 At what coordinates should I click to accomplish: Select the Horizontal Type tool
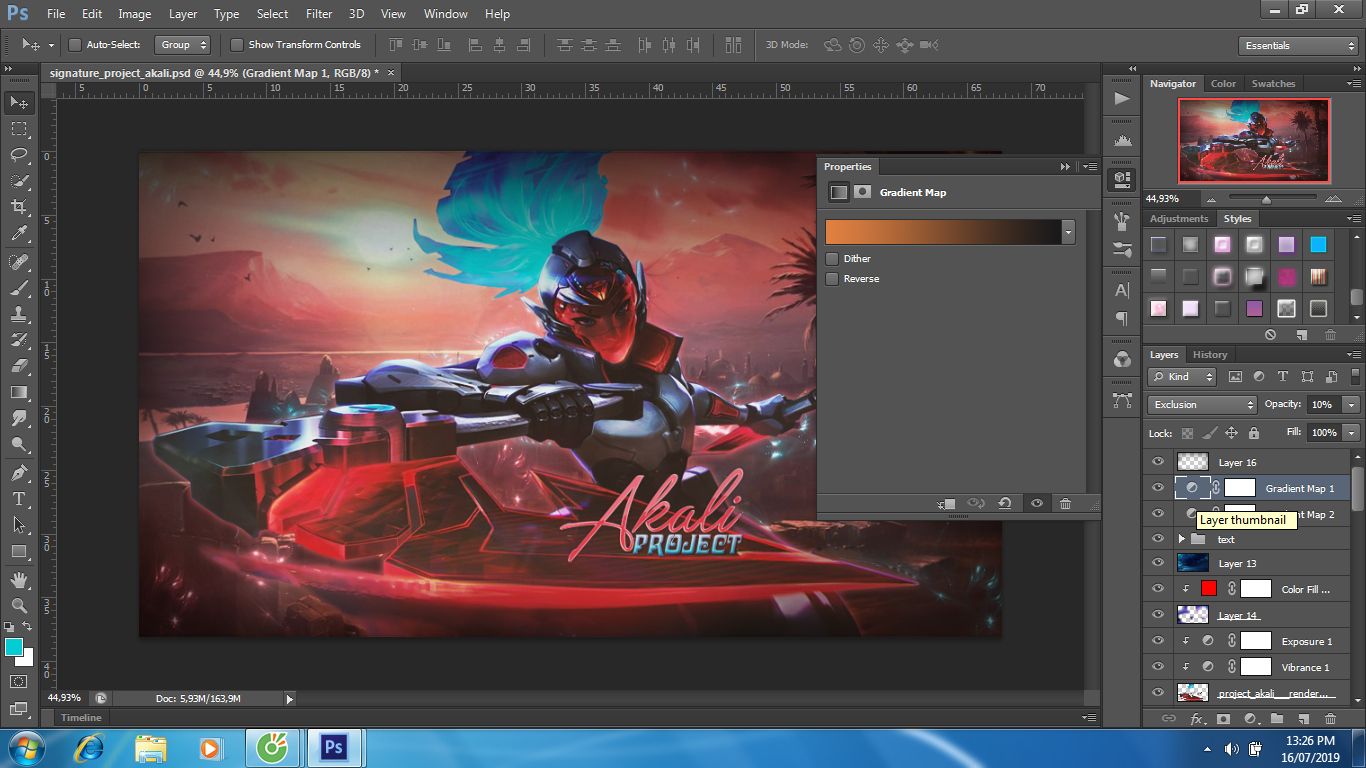click(19, 499)
